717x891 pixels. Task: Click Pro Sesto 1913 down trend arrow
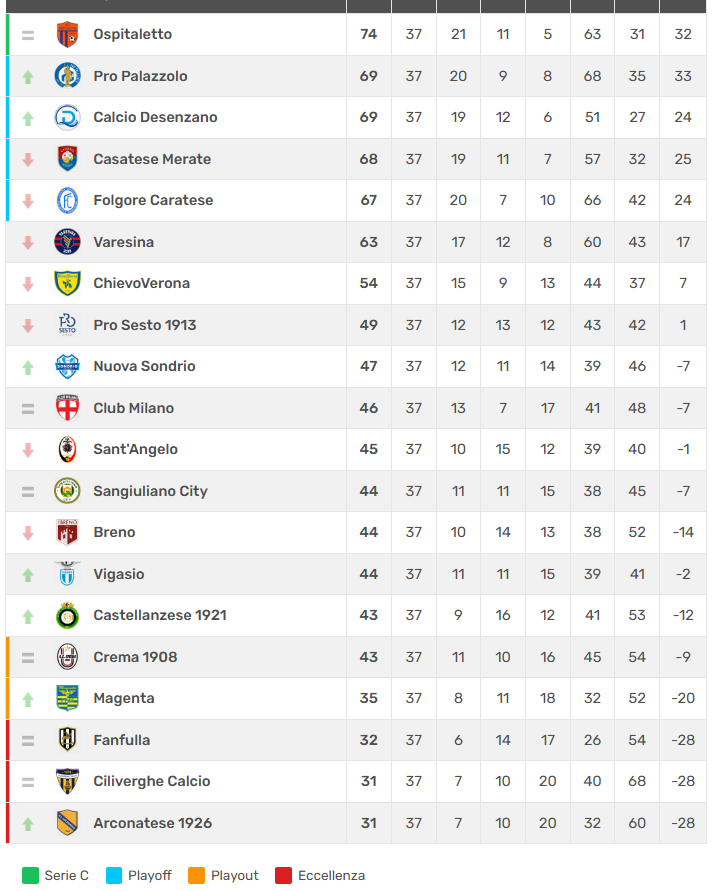28,325
